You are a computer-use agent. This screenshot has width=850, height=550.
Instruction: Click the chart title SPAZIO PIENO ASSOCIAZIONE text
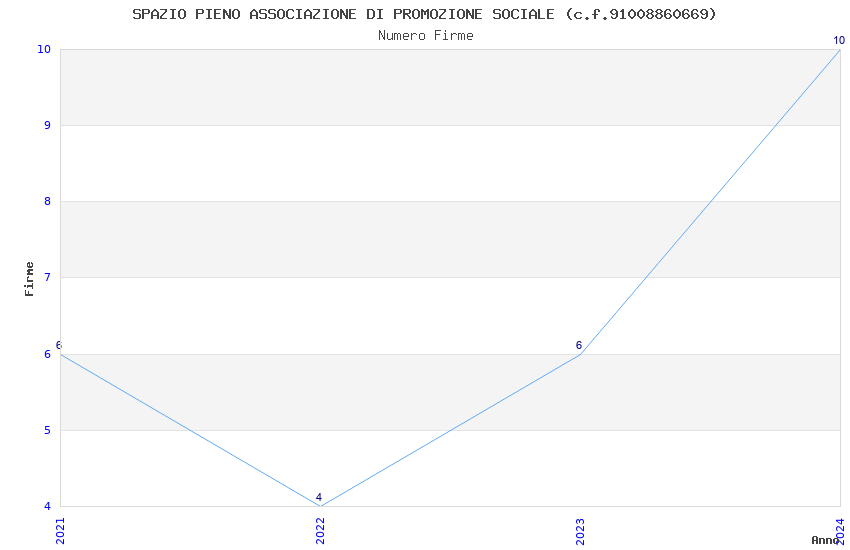point(424,14)
